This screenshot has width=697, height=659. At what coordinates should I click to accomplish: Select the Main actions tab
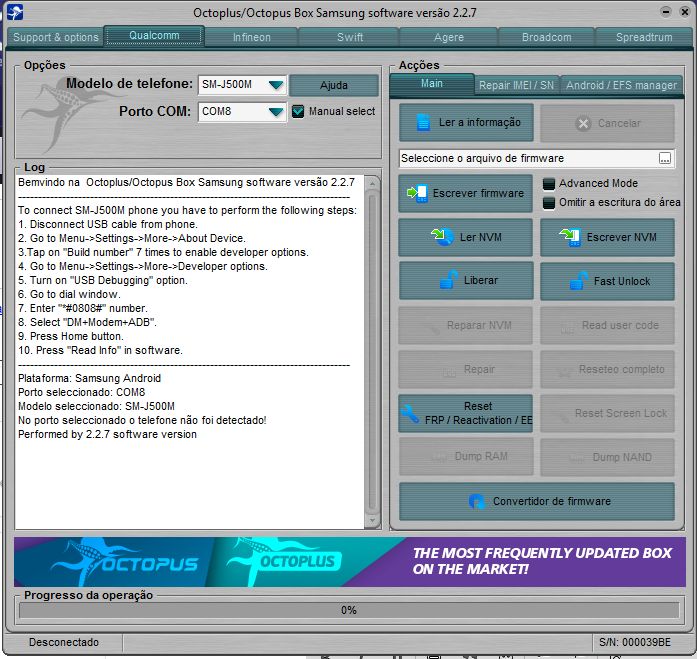432,84
